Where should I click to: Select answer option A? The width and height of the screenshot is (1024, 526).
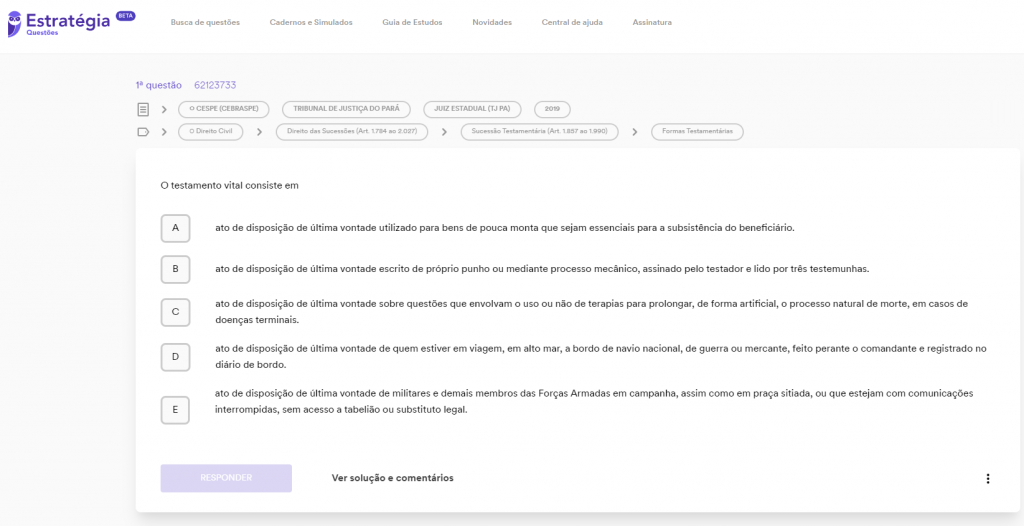click(175, 228)
